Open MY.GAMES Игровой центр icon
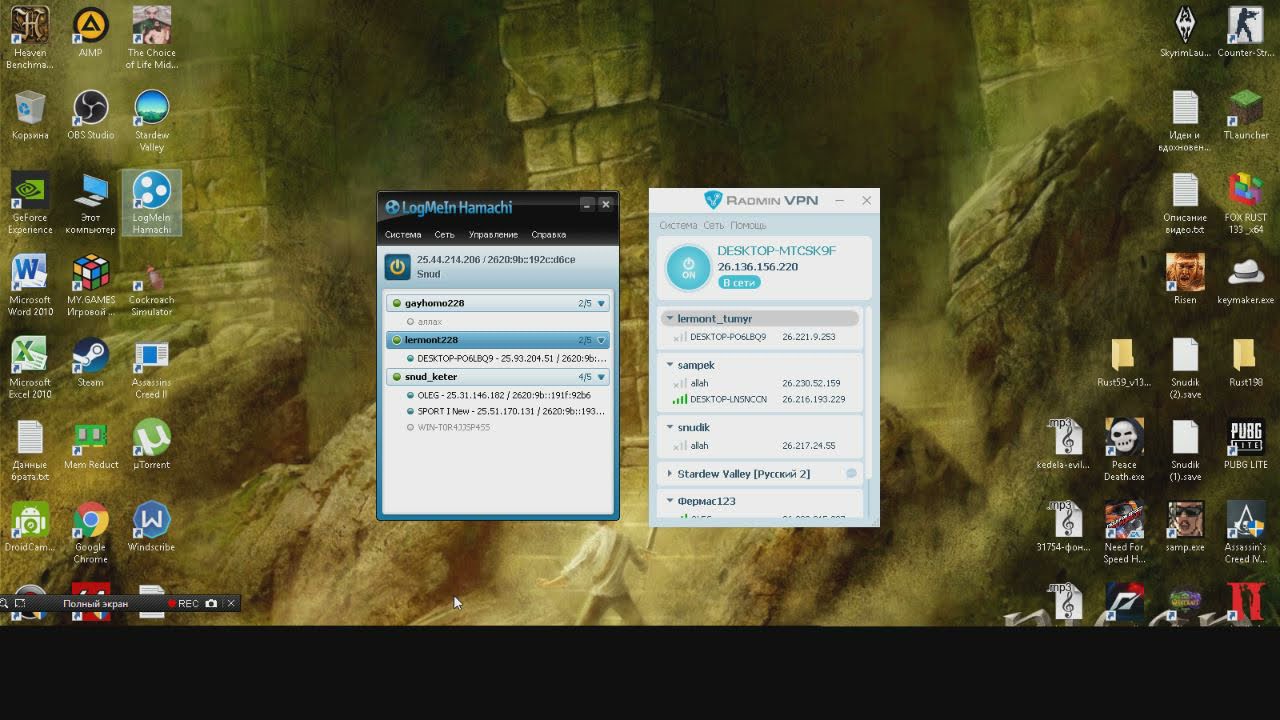 [90, 286]
